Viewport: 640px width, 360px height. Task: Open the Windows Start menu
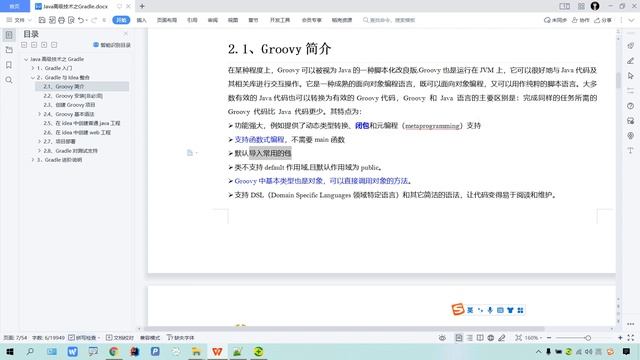pos(10,351)
